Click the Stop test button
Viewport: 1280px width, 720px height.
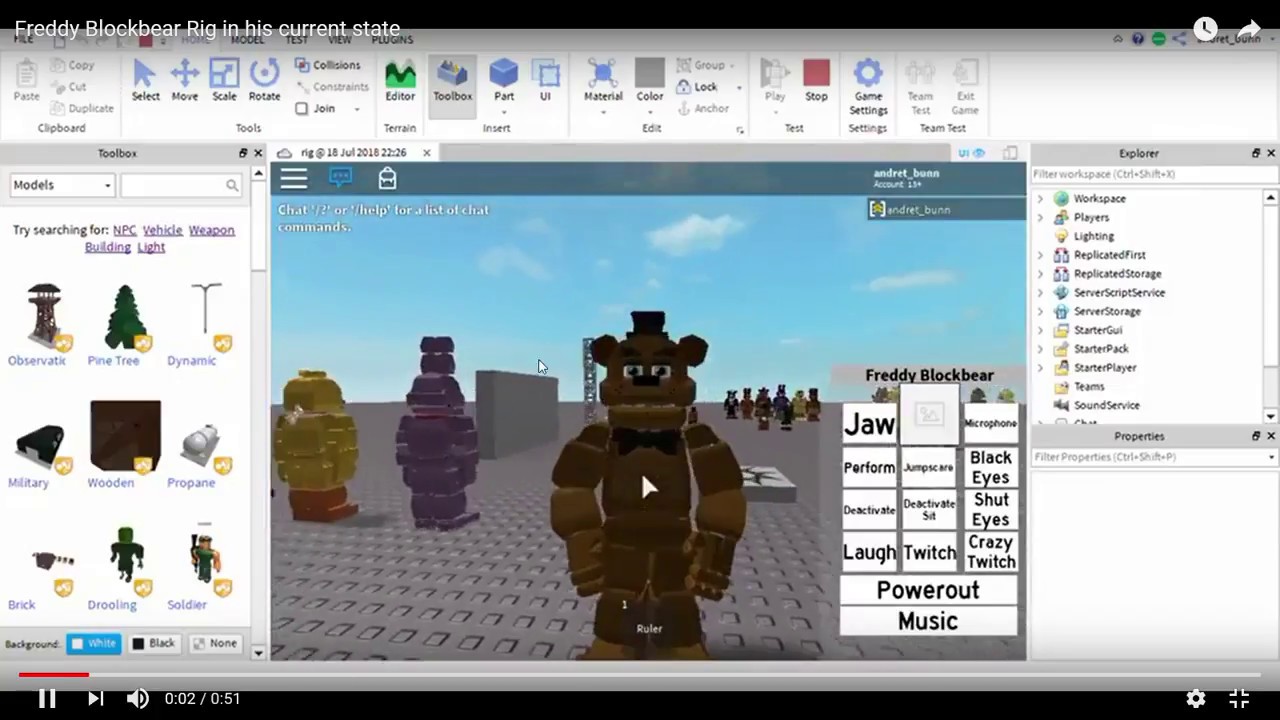(x=816, y=80)
